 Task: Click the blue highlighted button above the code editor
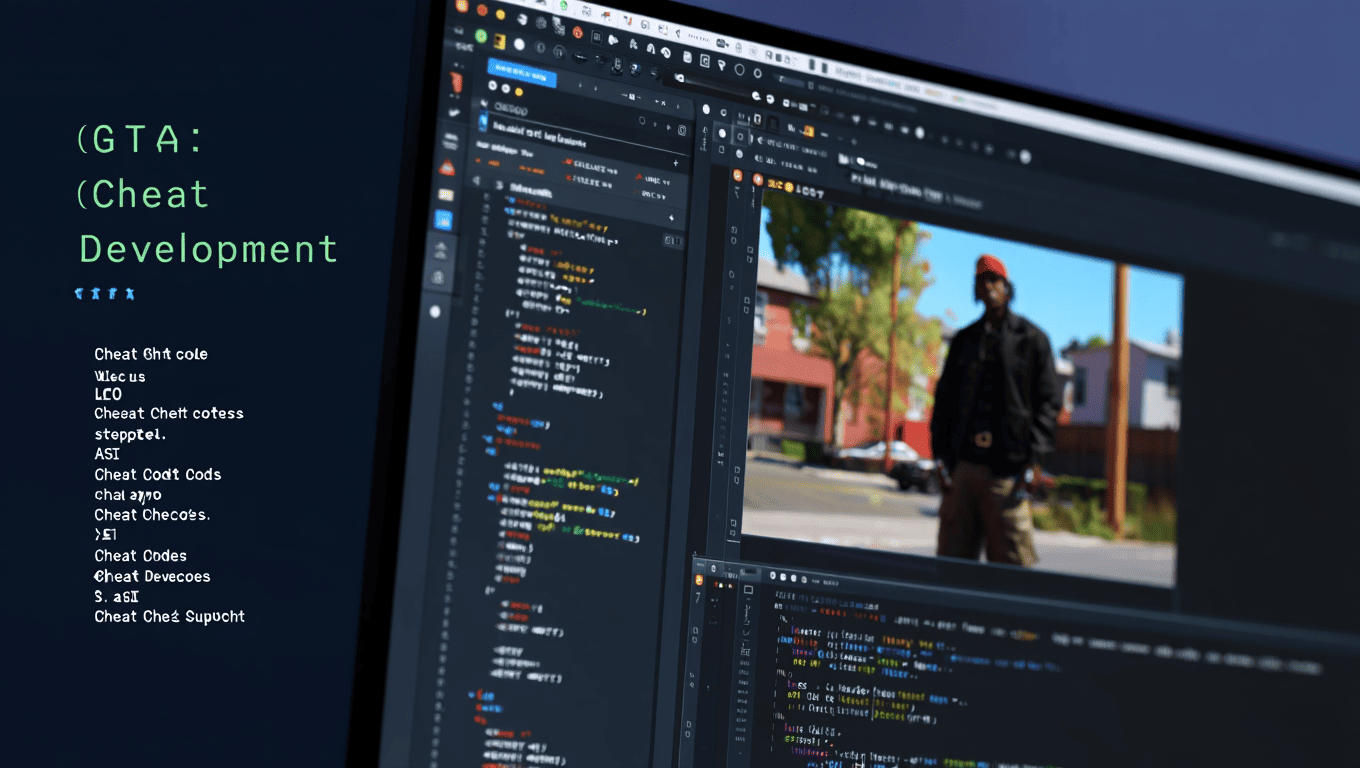522,74
